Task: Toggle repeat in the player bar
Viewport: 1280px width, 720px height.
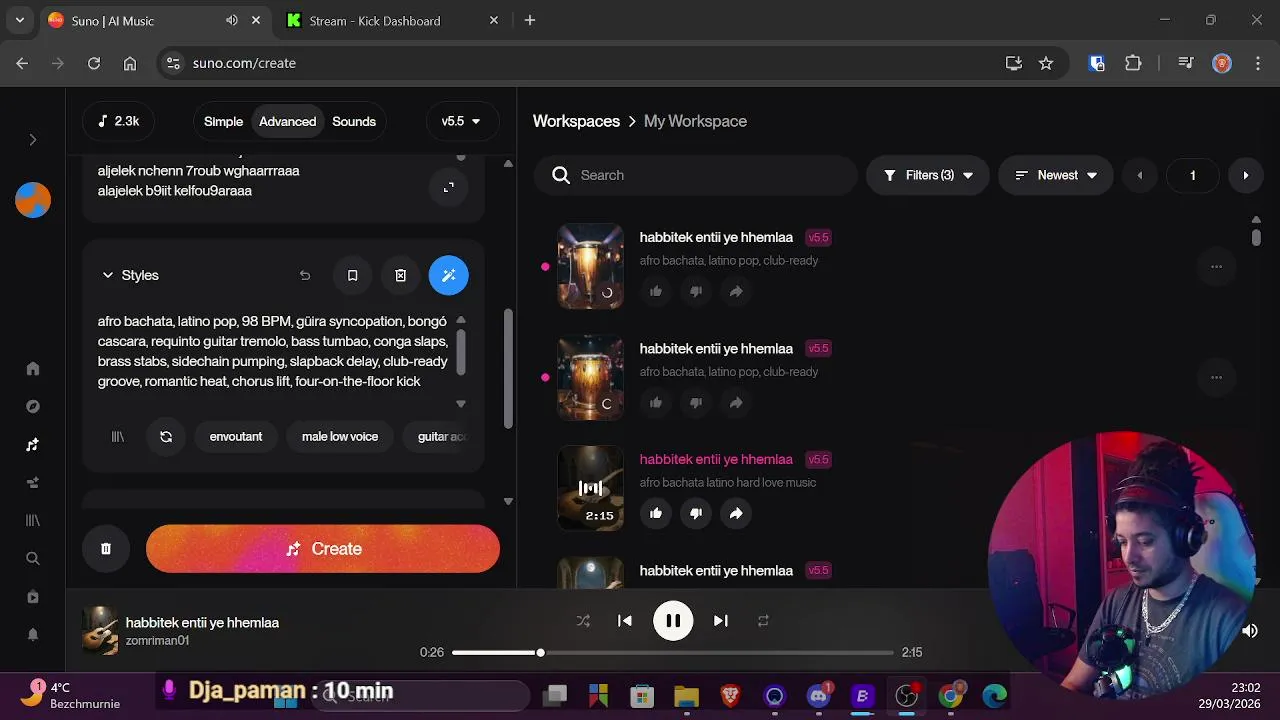Action: (x=763, y=621)
